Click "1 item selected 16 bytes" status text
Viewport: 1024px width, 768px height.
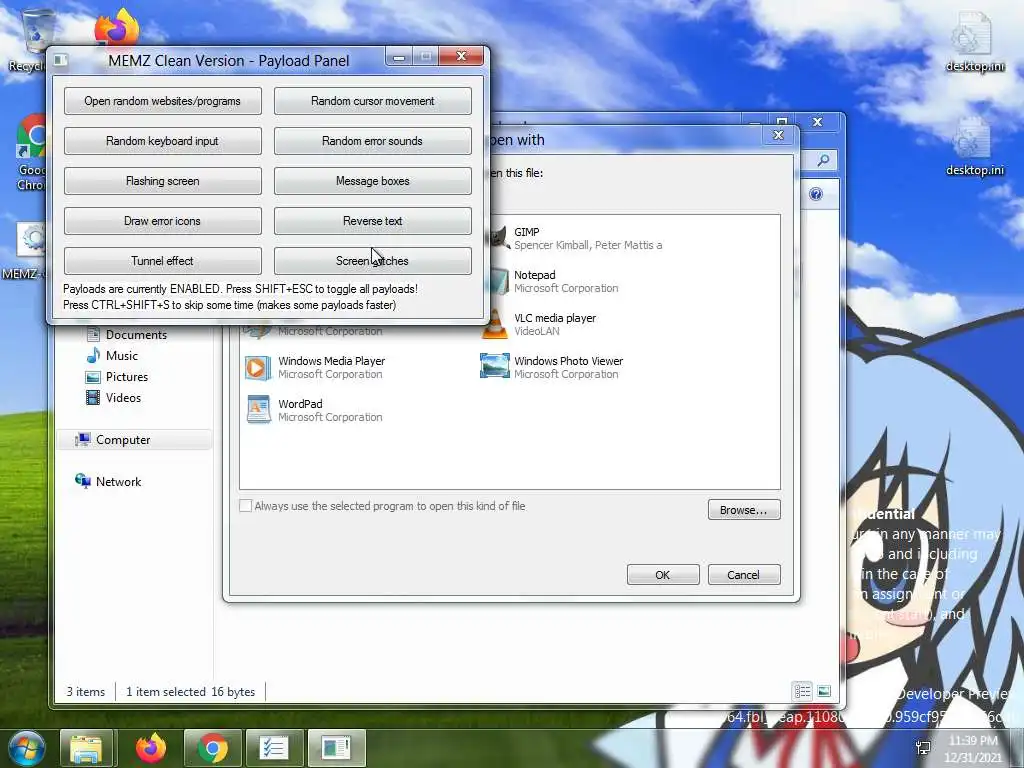tap(191, 692)
